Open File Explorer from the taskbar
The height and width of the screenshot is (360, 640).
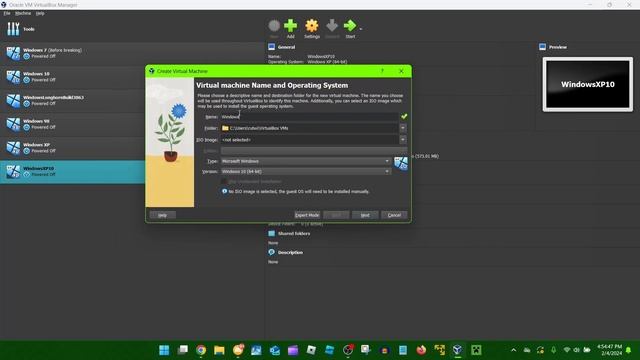pos(219,350)
